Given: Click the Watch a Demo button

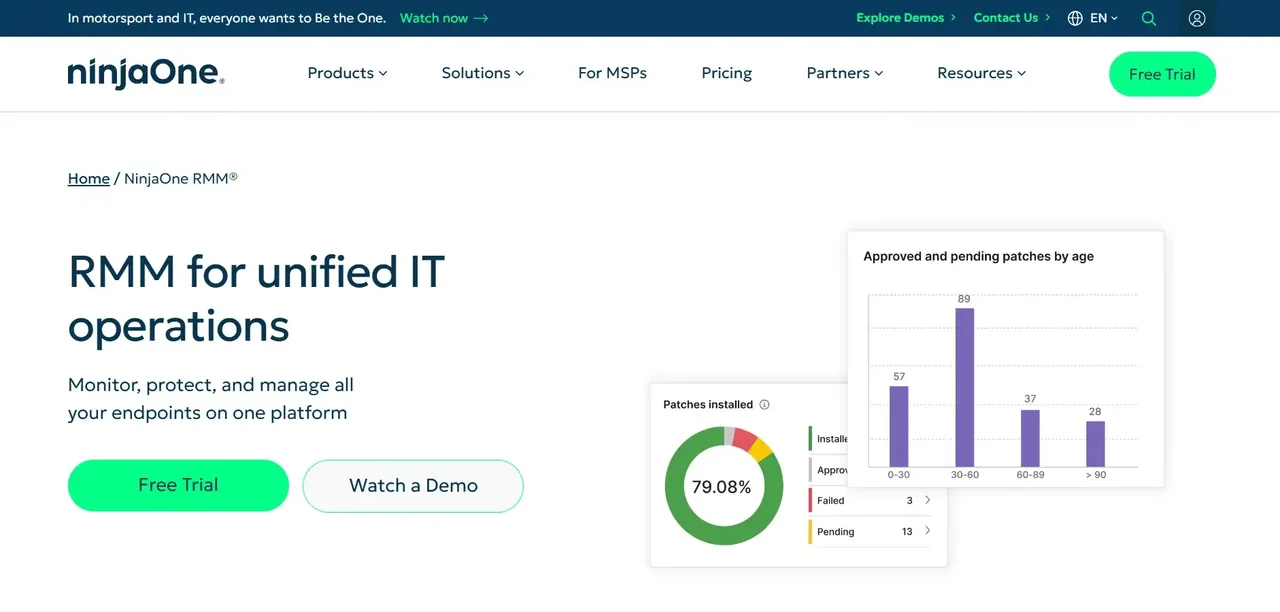Looking at the screenshot, I should point(413,486).
